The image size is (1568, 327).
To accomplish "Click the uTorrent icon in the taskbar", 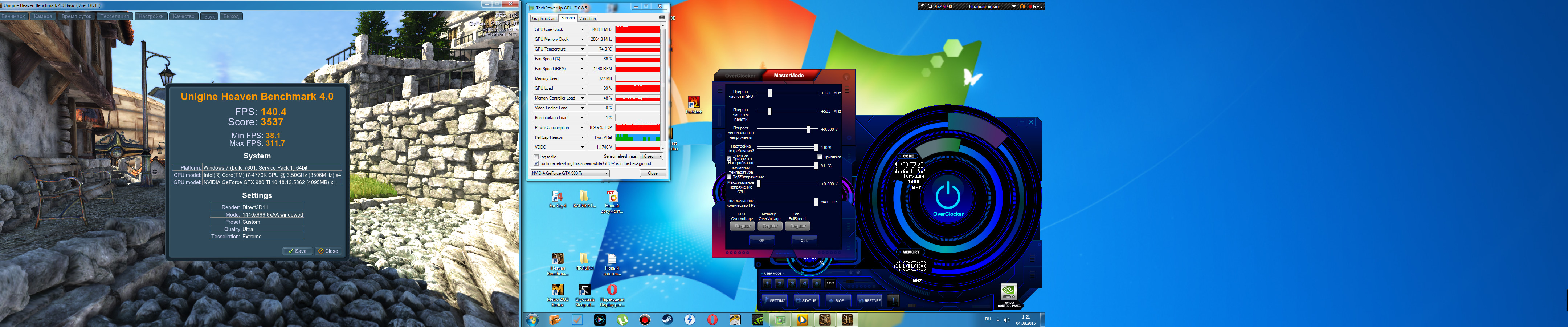I will 622,320.
